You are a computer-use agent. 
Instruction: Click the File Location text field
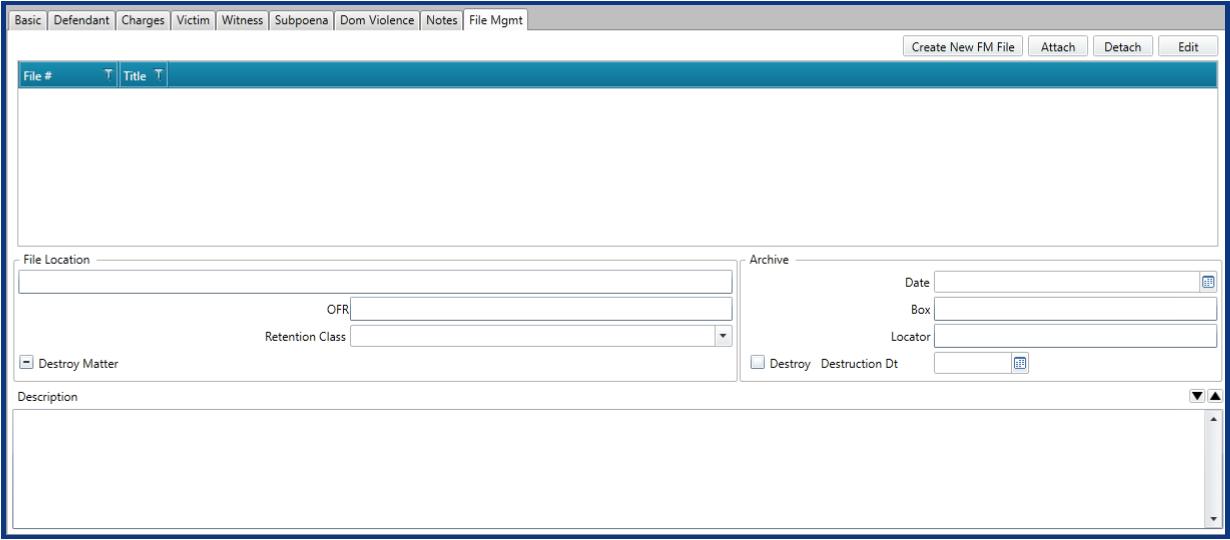tap(375, 282)
